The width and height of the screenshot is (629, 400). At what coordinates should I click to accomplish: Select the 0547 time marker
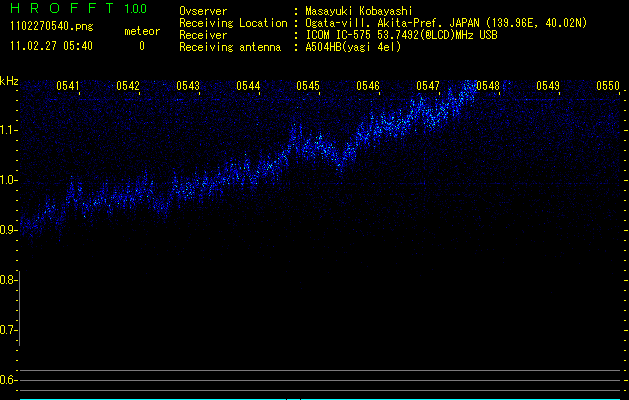[428, 86]
